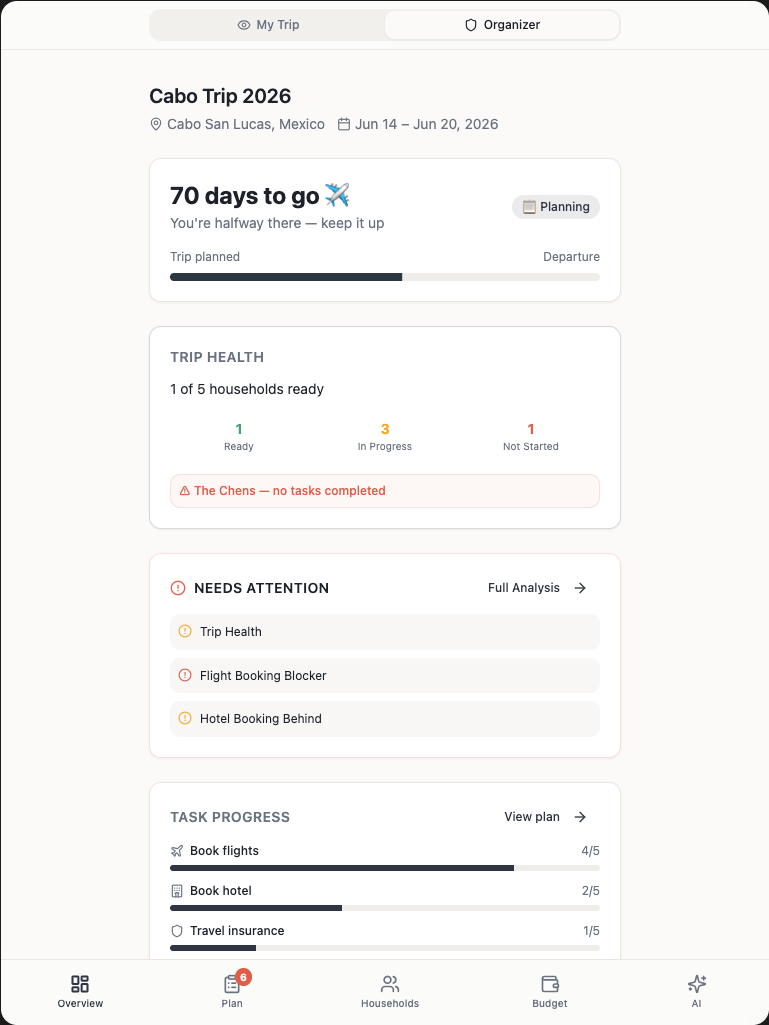Viewport: 769px width, 1025px height.
Task: Click the Planning status badge
Action: (x=556, y=207)
